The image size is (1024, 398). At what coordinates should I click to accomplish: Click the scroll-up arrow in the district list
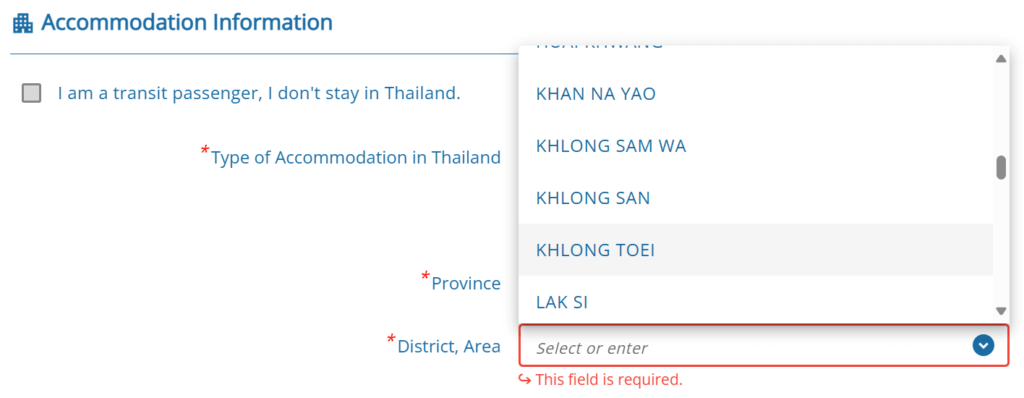(1000, 59)
